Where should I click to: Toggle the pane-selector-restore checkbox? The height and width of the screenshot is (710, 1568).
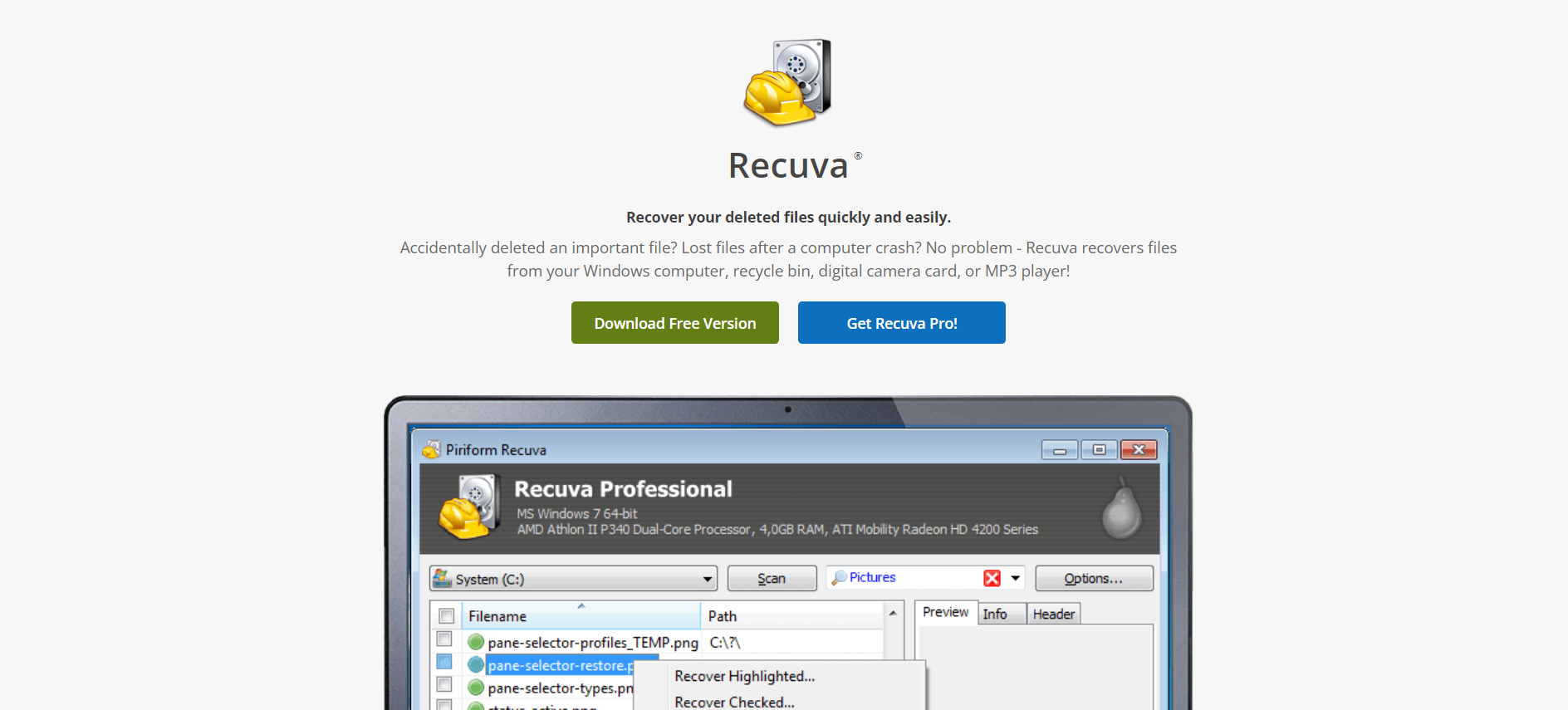point(444,662)
